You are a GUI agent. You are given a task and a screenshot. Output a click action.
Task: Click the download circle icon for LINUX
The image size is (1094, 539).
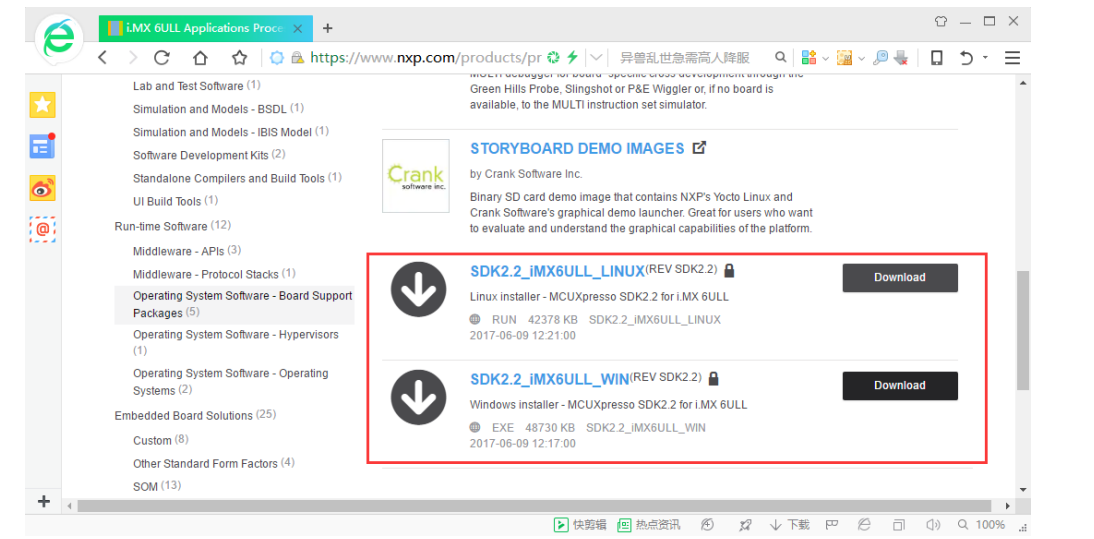point(418,289)
